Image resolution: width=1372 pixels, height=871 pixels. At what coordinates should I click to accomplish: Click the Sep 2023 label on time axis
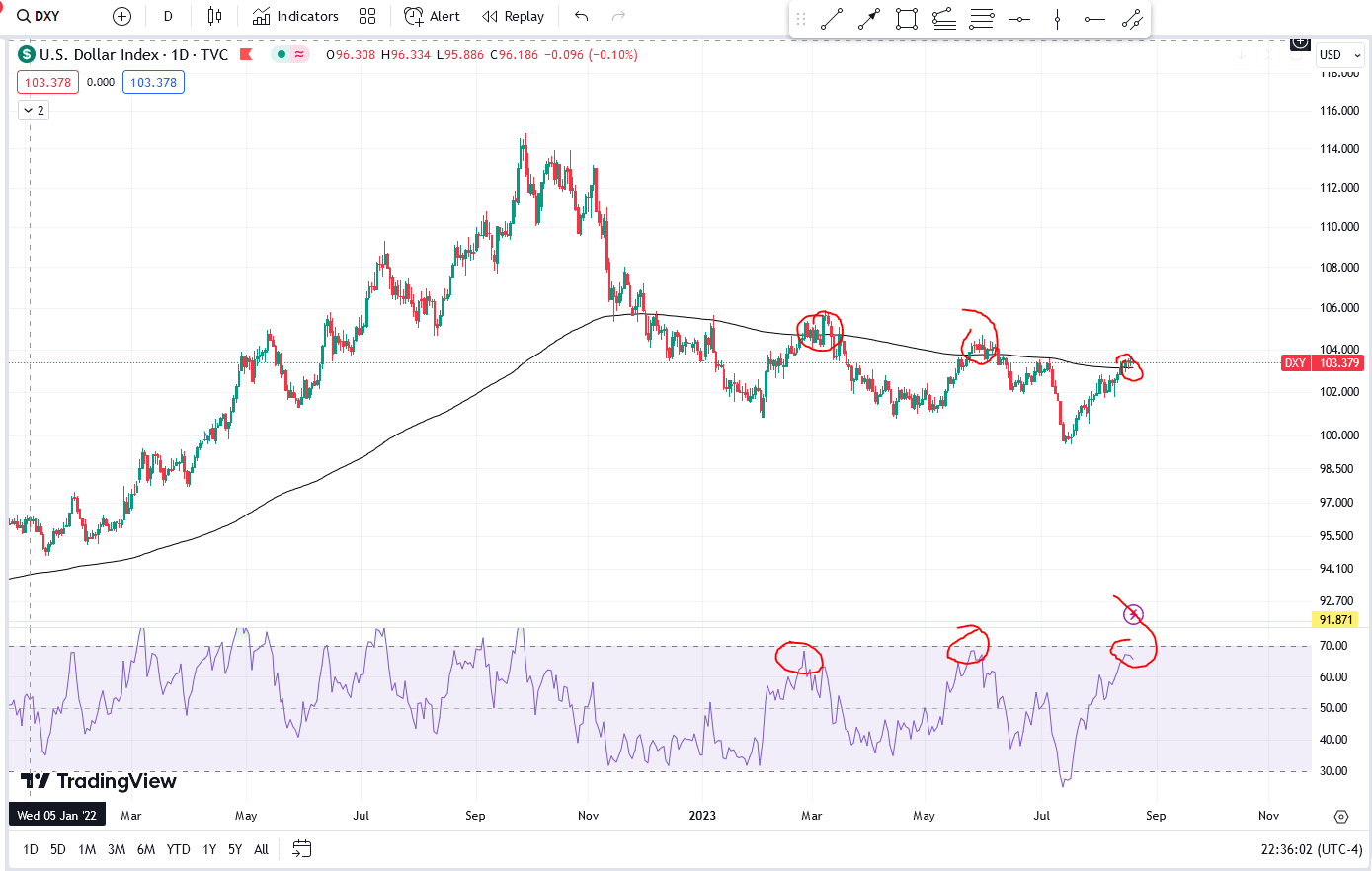click(1156, 816)
